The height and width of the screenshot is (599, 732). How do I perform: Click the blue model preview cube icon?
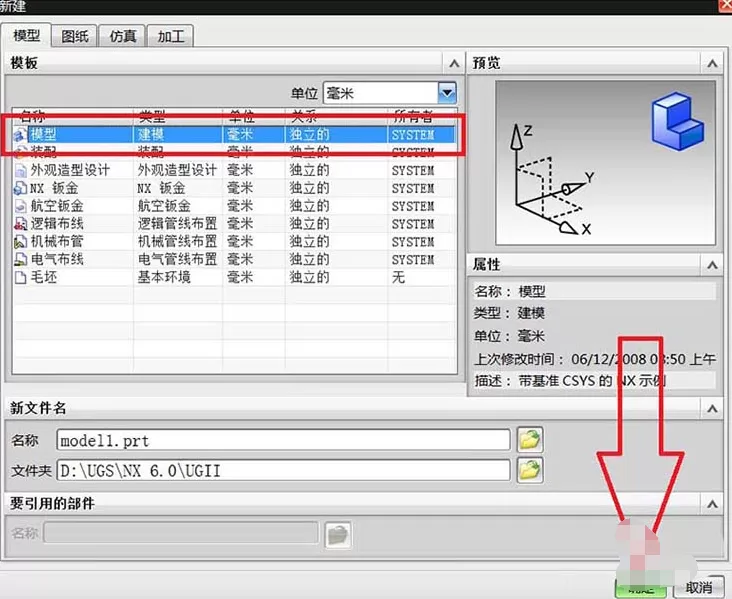point(677,121)
